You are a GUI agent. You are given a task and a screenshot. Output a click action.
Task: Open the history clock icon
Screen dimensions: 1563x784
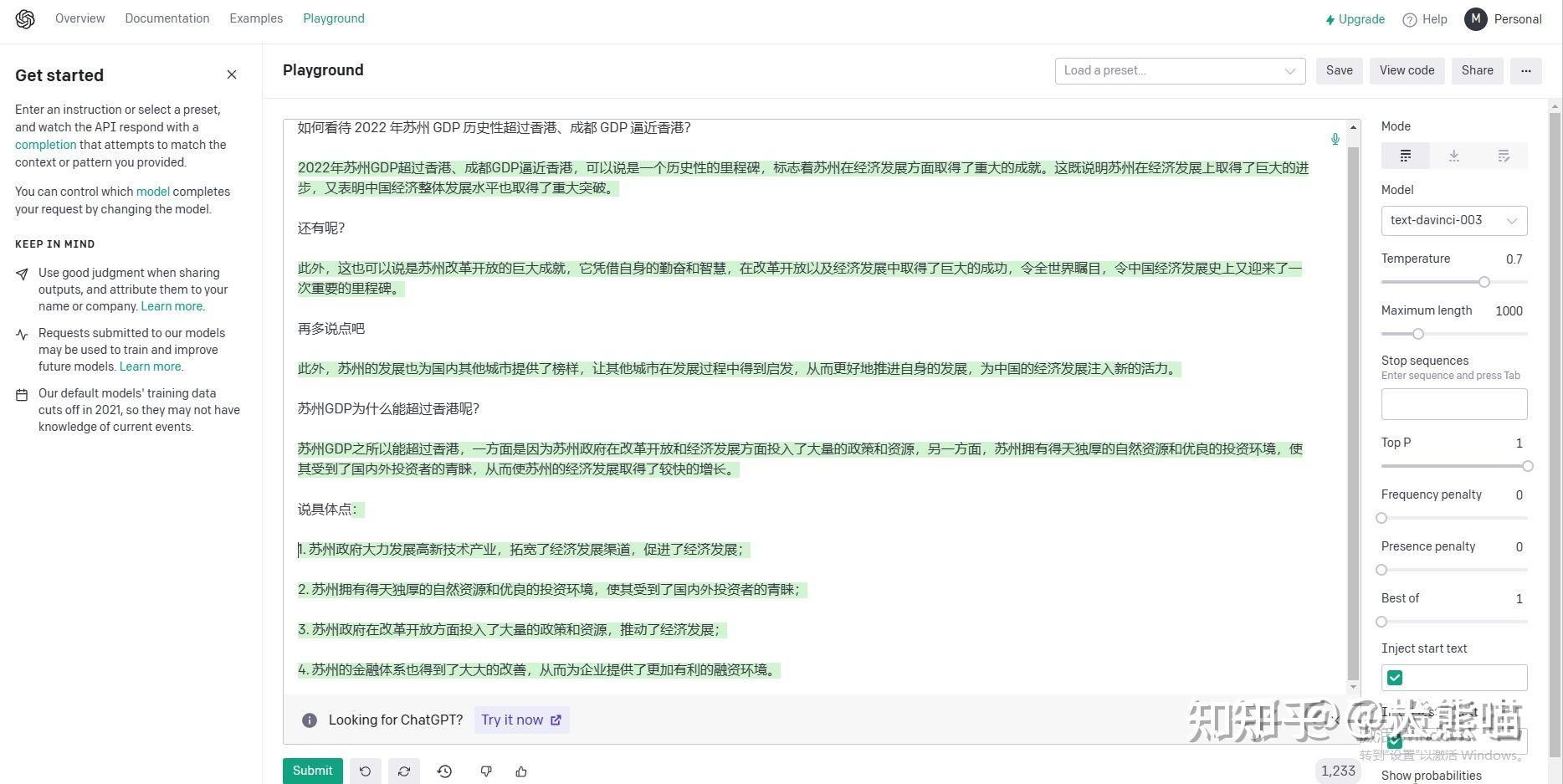[444, 771]
